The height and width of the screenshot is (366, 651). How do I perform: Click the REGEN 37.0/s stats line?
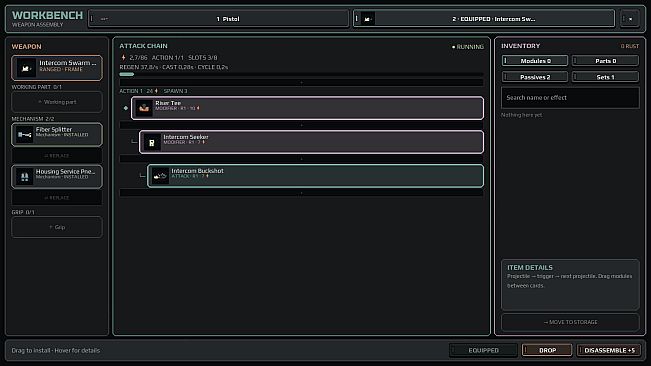pos(174,67)
